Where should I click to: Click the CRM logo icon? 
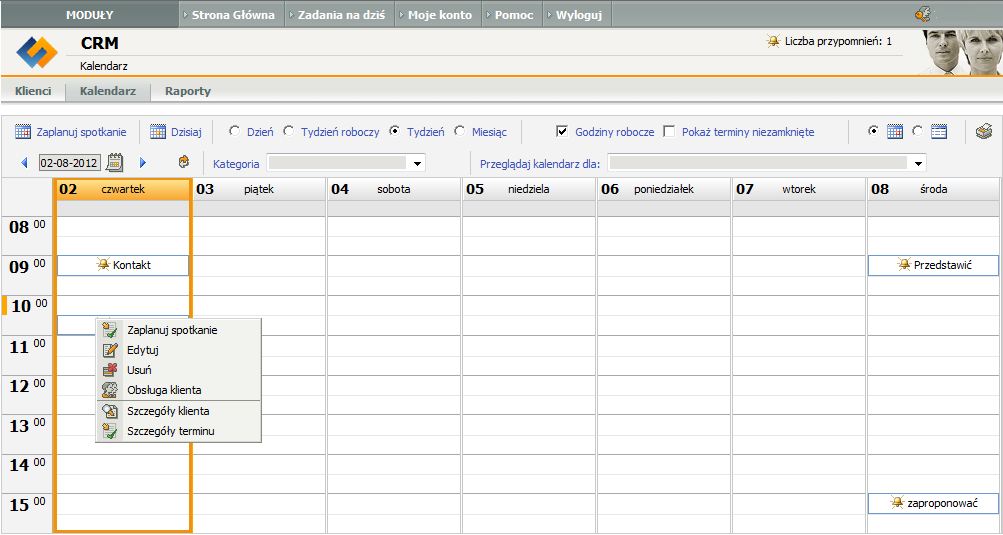(36, 52)
